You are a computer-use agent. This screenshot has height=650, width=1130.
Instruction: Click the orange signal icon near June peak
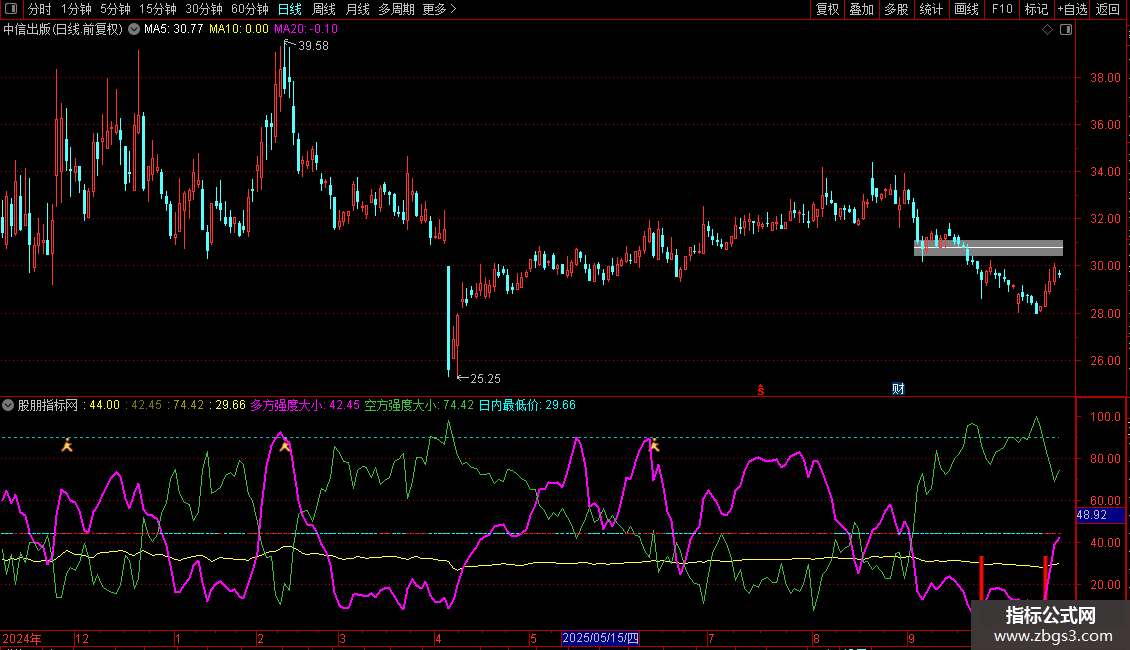(x=654, y=445)
